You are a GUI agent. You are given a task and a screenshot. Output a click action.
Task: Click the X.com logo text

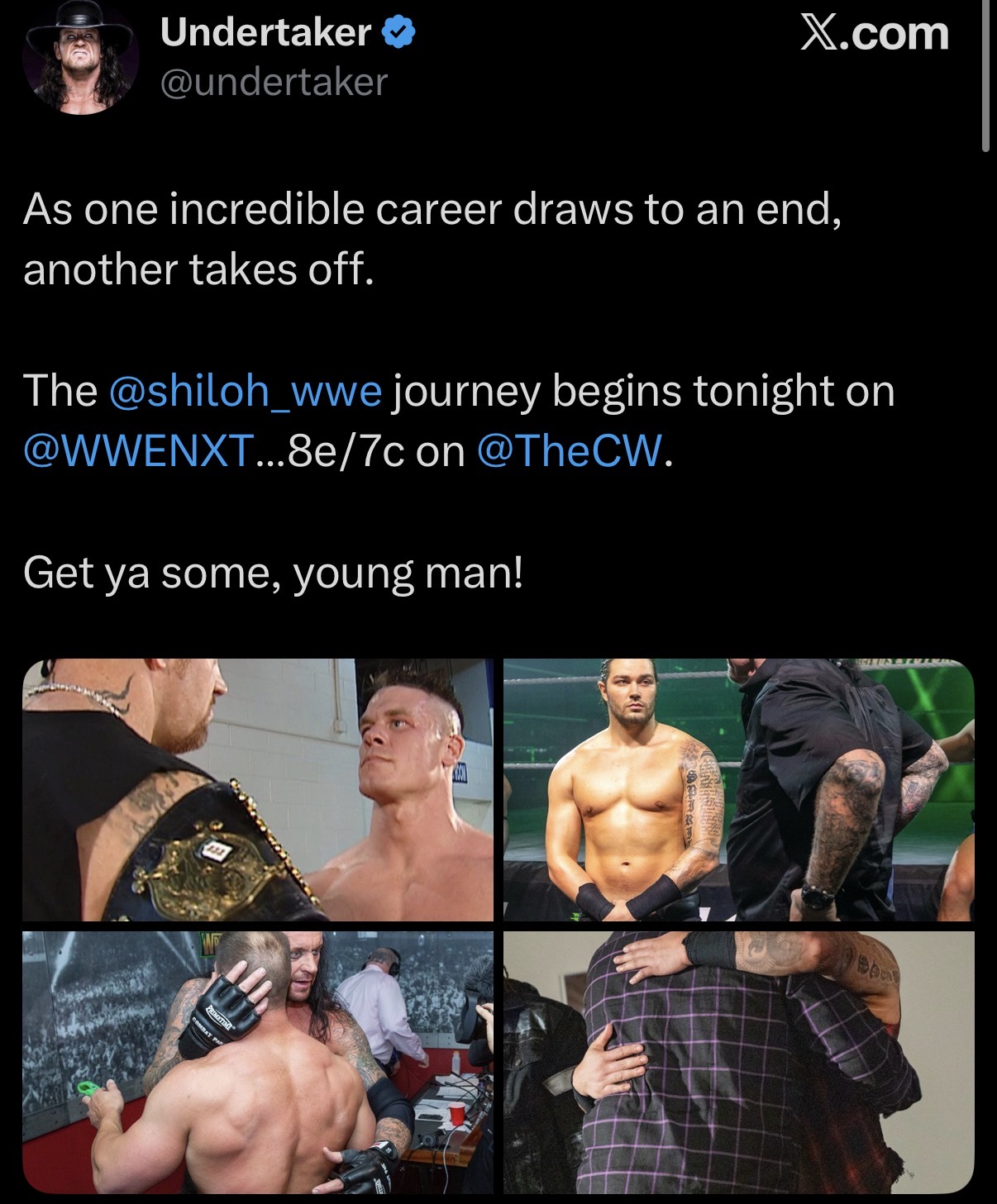pyautogui.click(x=875, y=33)
